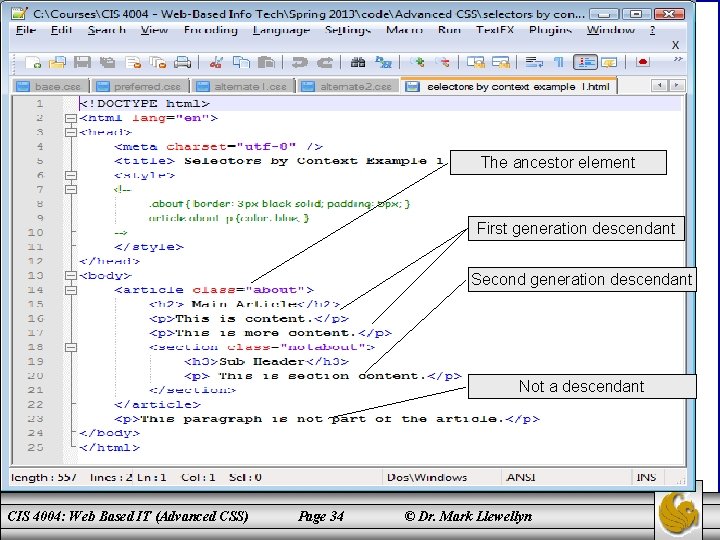Viewport: 720px width, 540px height.
Task: Click the INS indicator in status bar
Action: [x=647, y=478]
